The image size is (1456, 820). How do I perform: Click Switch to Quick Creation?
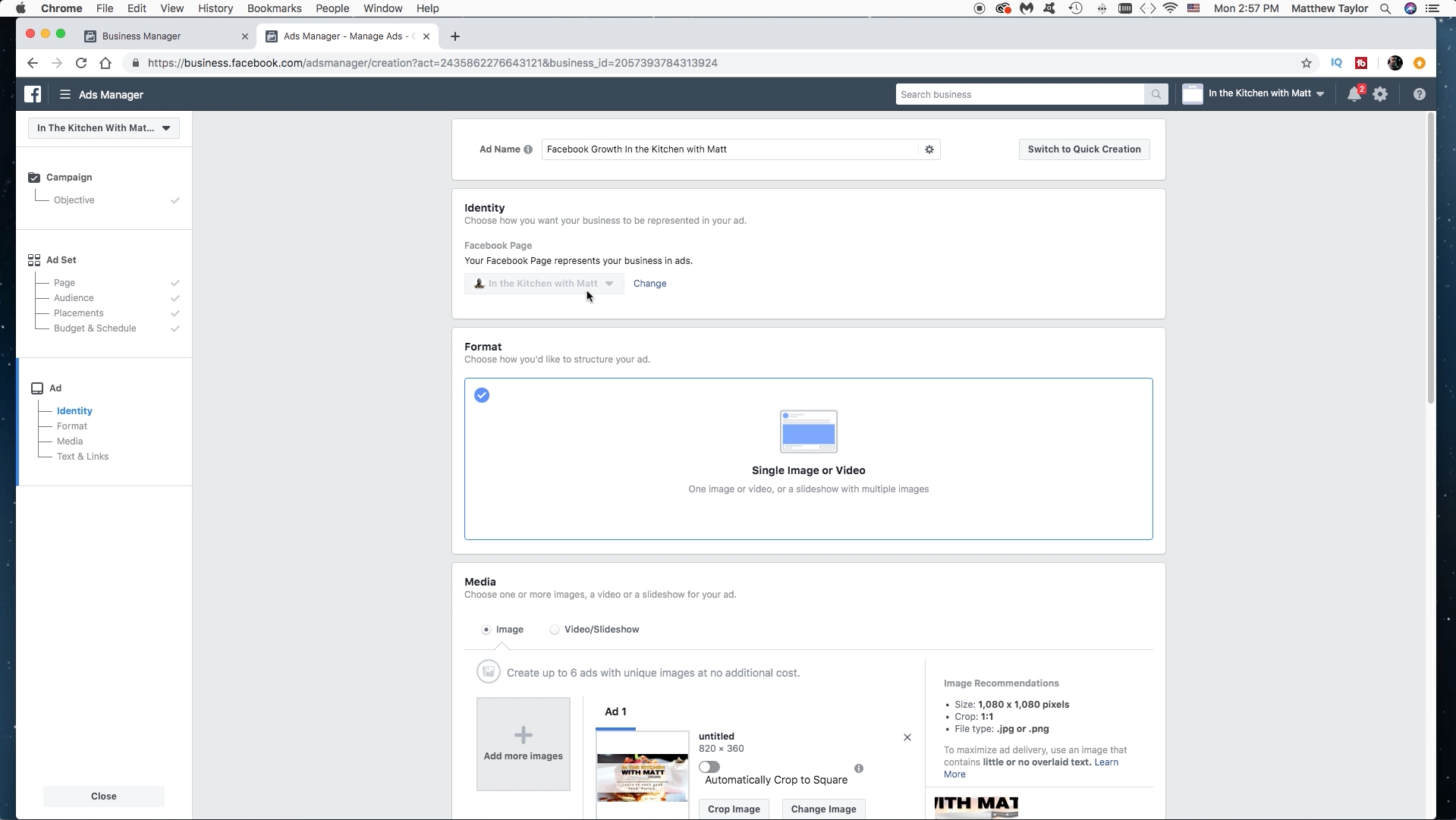click(1084, 149)
